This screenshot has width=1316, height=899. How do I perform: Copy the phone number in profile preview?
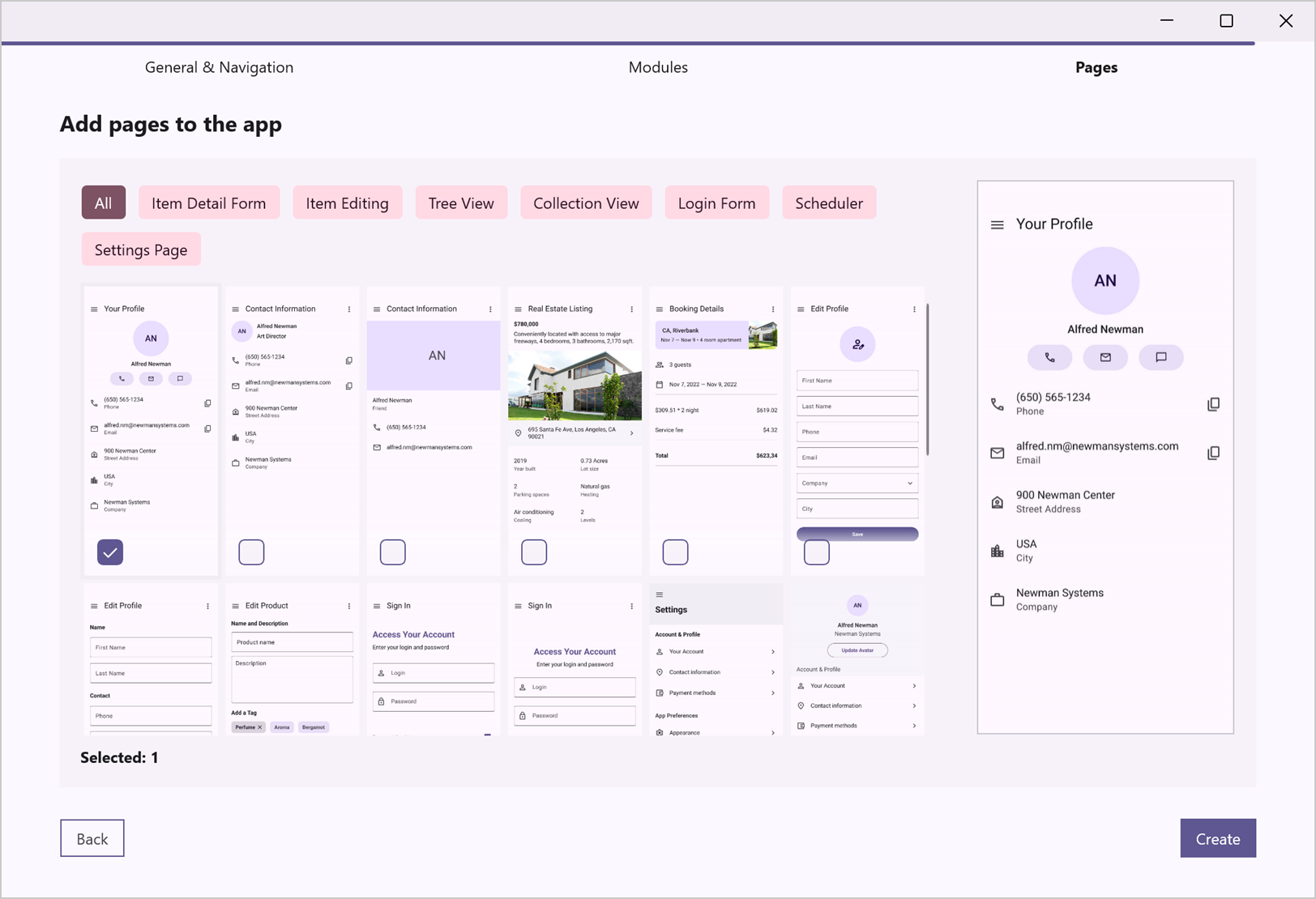[x=1213, y=404]
